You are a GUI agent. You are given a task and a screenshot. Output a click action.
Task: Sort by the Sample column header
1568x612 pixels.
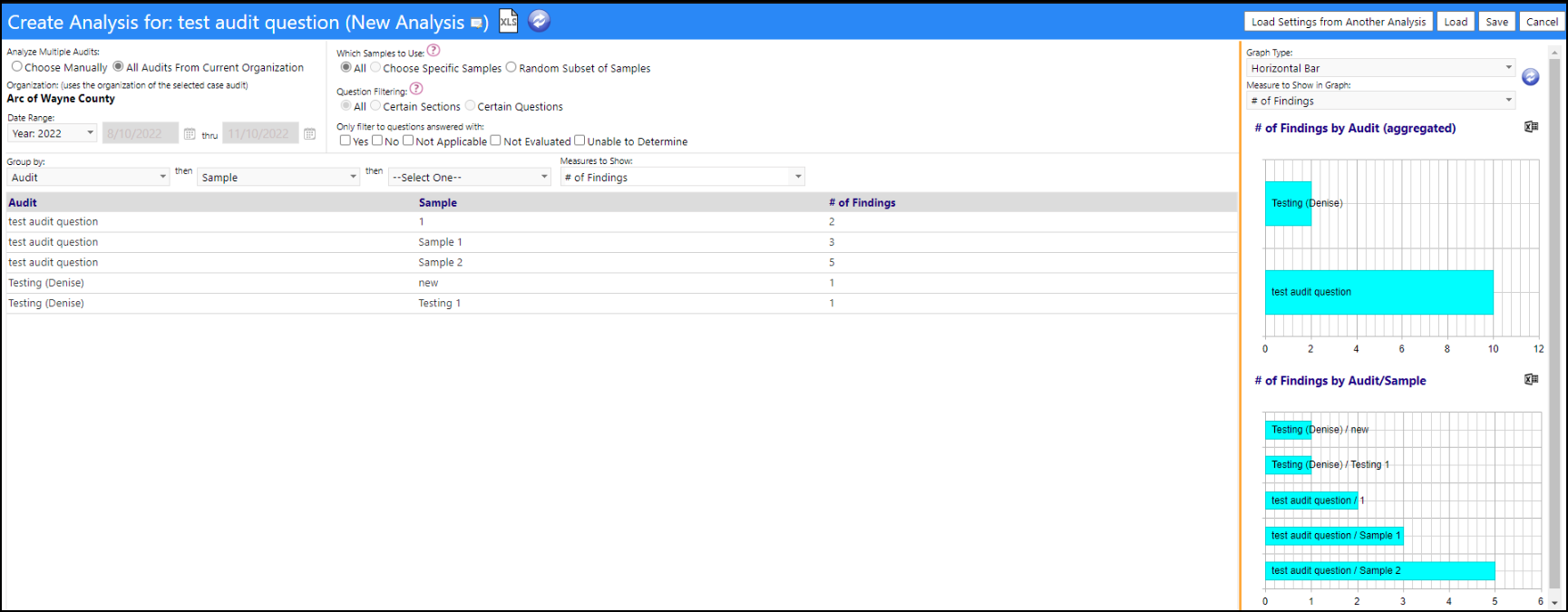437,202
